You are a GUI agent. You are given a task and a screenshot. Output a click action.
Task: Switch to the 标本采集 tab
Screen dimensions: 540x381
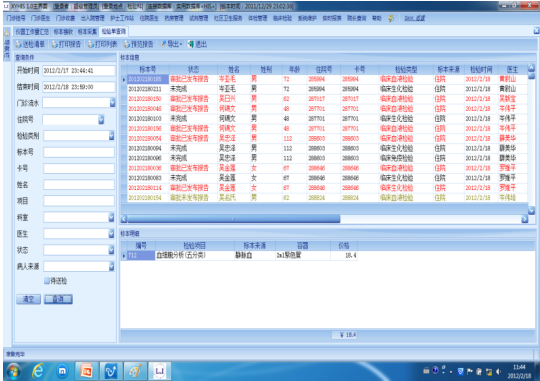click(x=87, y=32)
